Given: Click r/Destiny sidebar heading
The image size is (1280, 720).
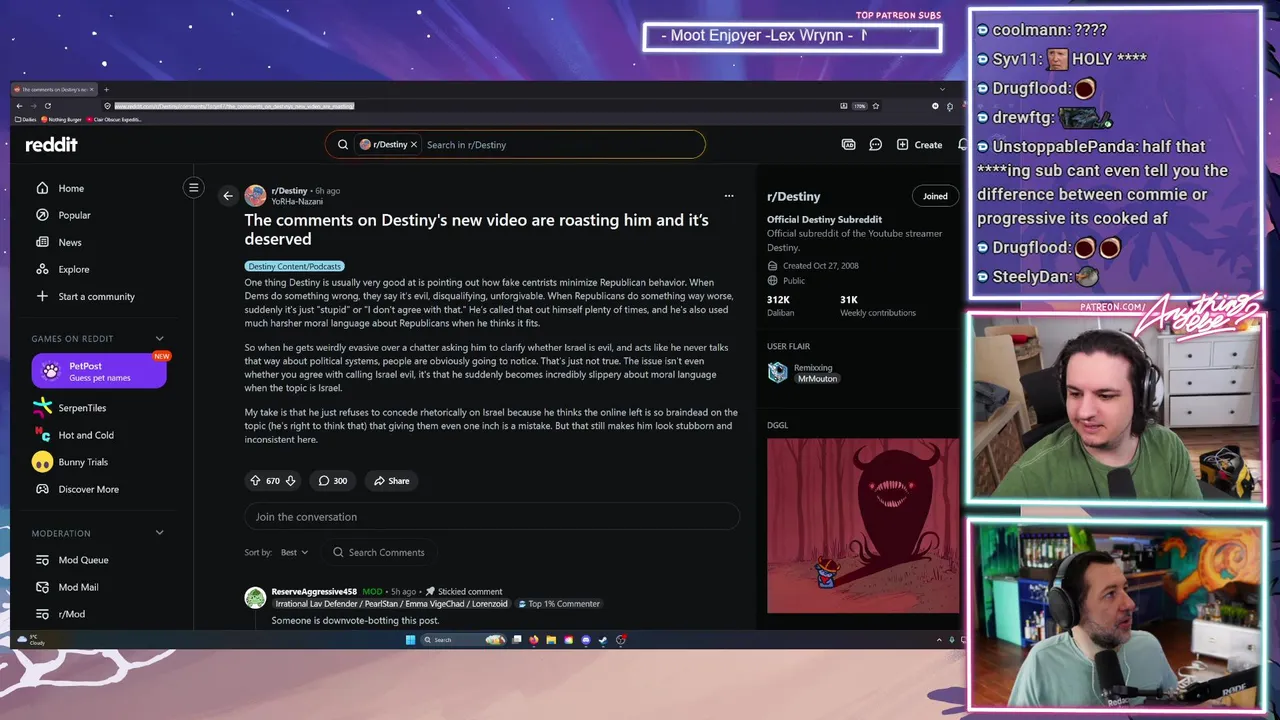Looking at the screenshot, I should tap(793, 197).
